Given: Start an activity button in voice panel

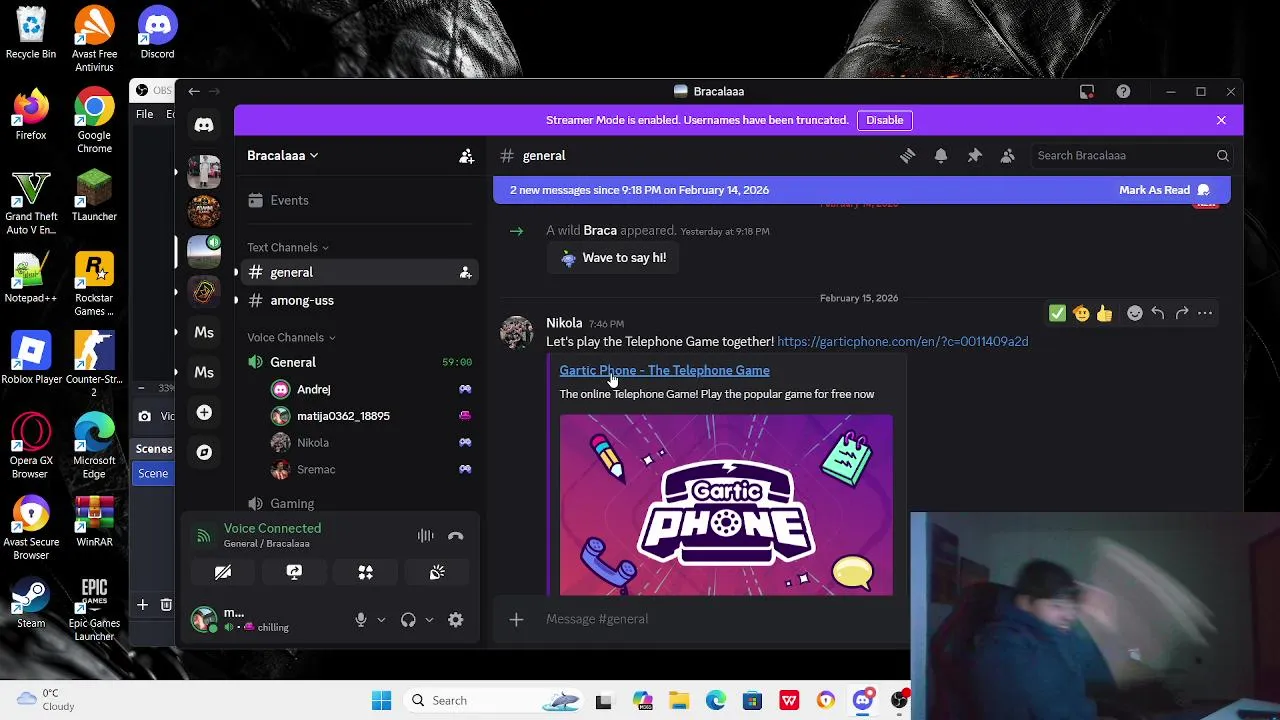Looking at the screenshot, I should (365, 572).
